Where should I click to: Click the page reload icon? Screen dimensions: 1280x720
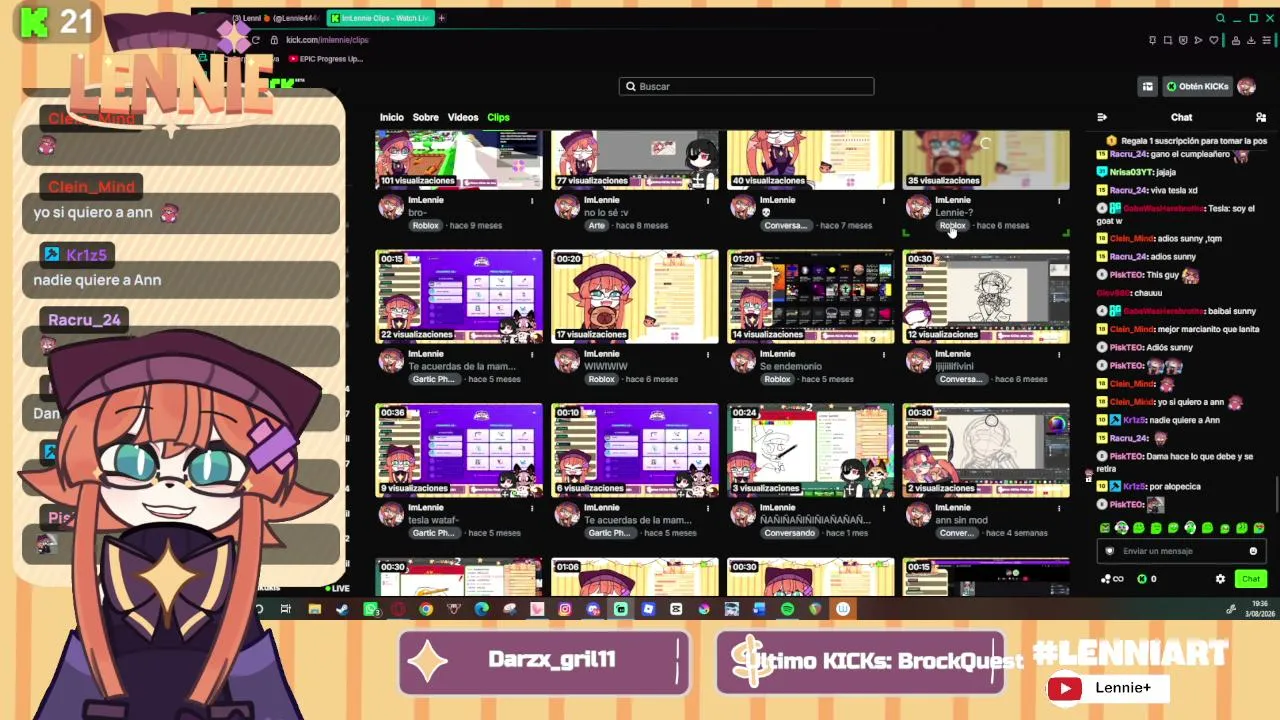257,40
